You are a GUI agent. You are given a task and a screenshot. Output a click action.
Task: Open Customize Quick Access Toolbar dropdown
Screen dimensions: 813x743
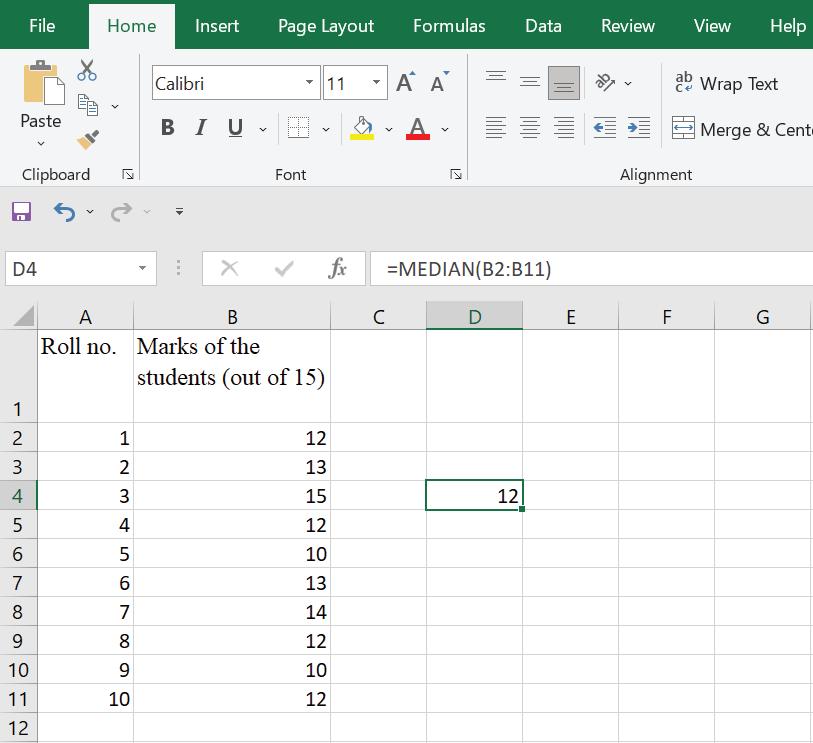click(179, 212)
